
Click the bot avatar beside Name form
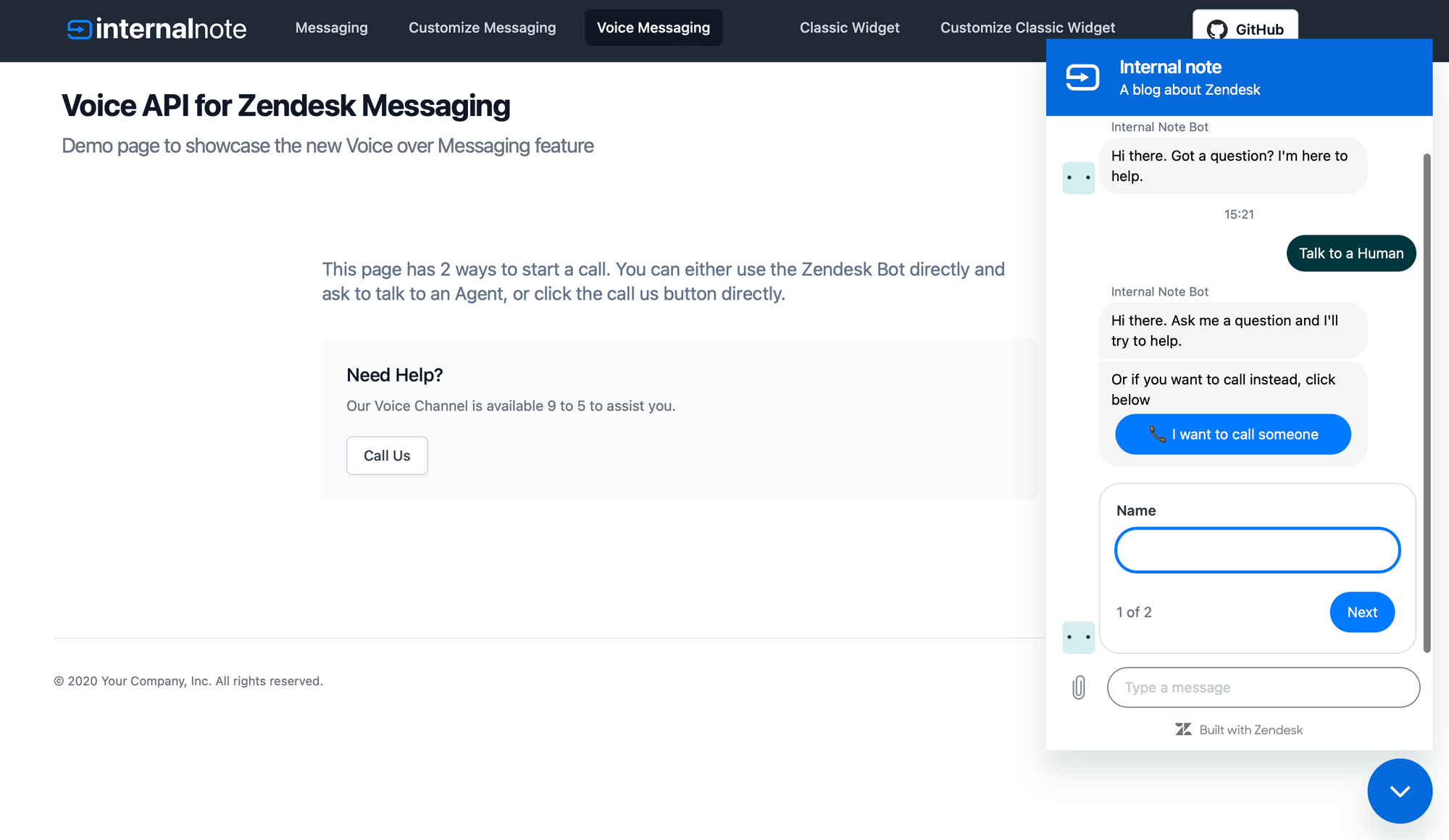coord(1078,637)
